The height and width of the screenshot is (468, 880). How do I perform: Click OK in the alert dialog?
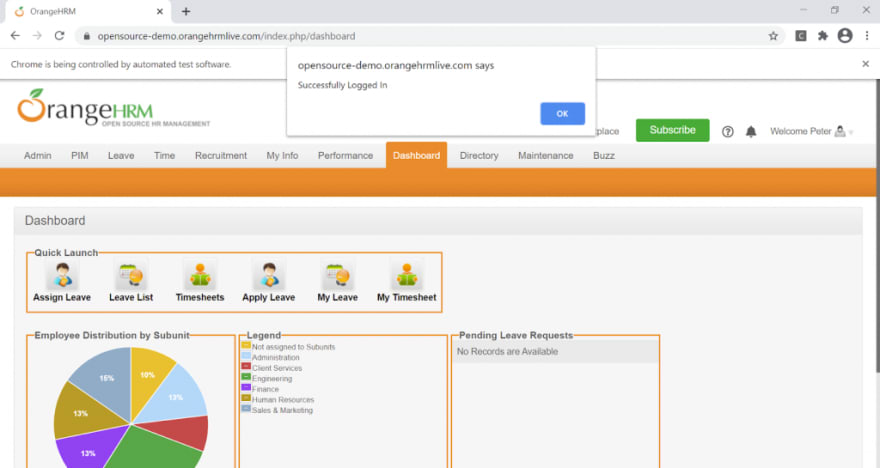coord(562,113)
